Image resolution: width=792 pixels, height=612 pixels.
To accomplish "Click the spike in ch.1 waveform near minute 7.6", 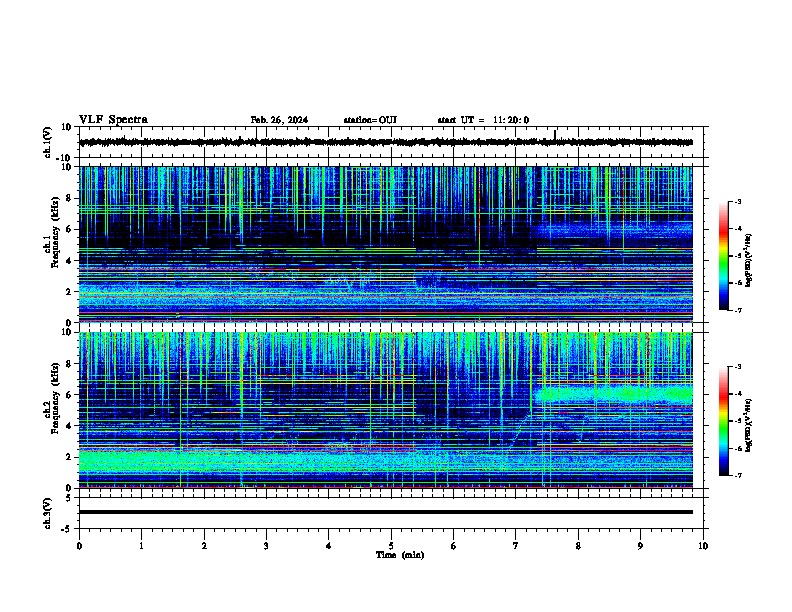I will point(555,135).
